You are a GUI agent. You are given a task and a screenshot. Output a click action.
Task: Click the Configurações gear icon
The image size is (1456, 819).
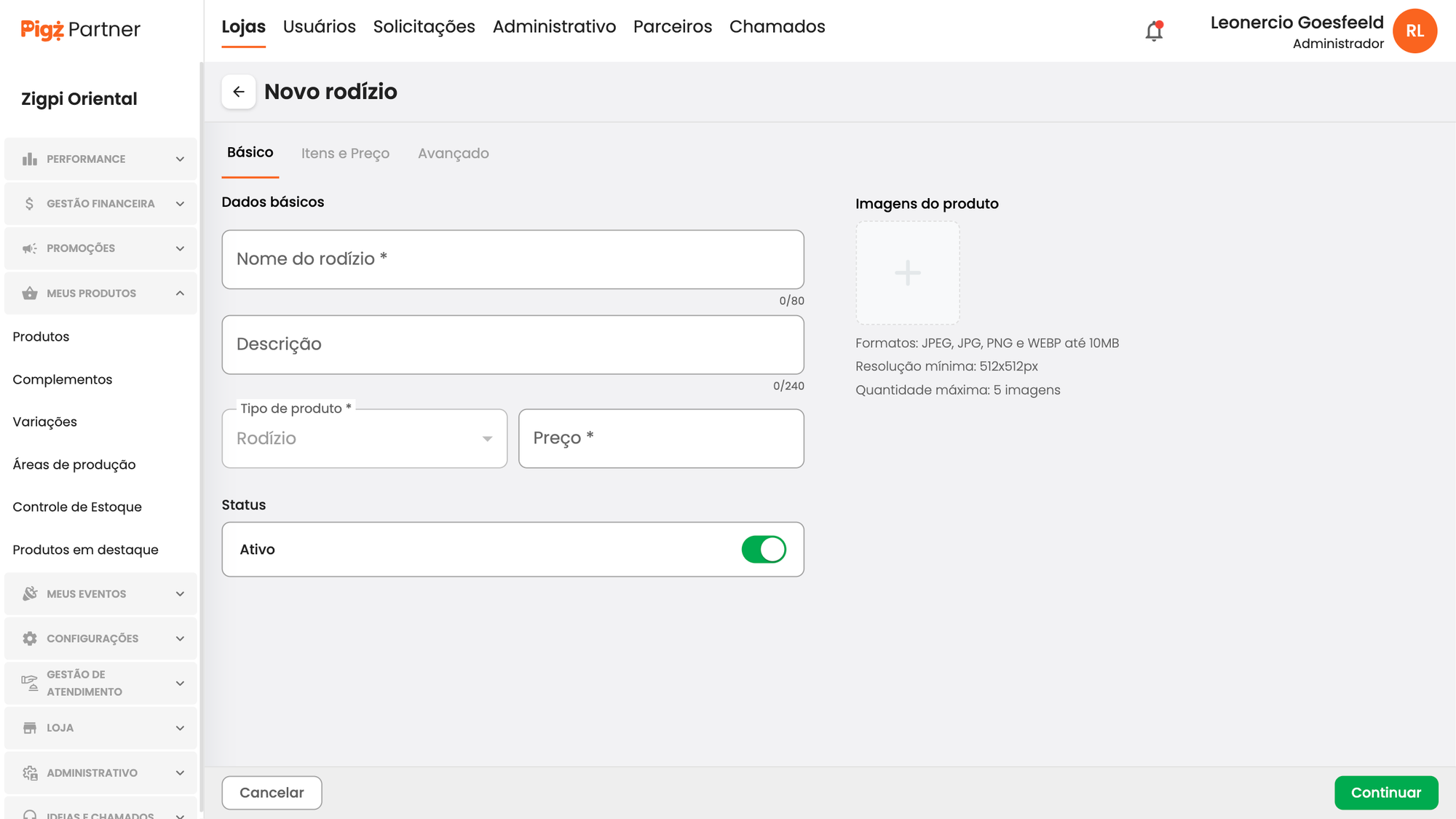tap(29, 638)
